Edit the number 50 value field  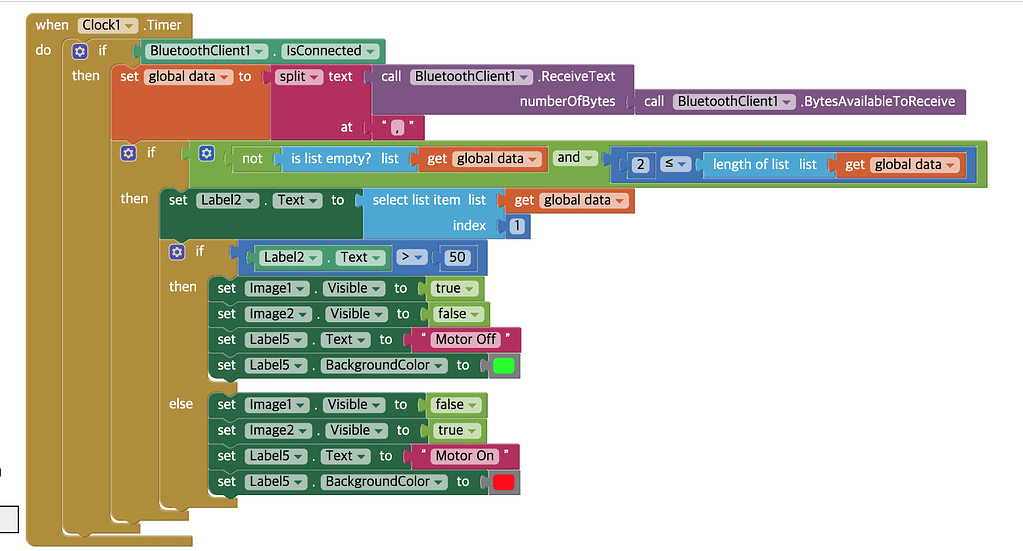tap(458, 257)
